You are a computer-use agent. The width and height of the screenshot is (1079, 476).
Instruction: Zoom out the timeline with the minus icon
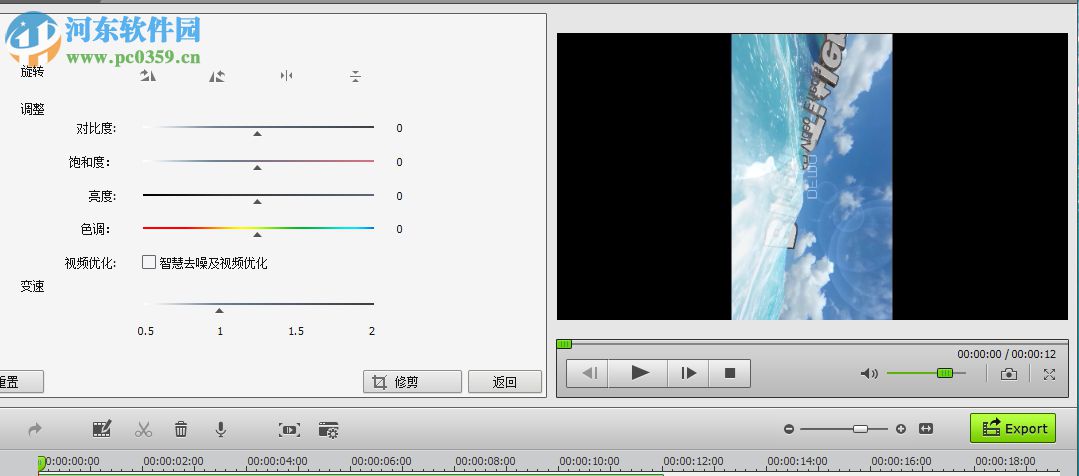coord(789,429)
